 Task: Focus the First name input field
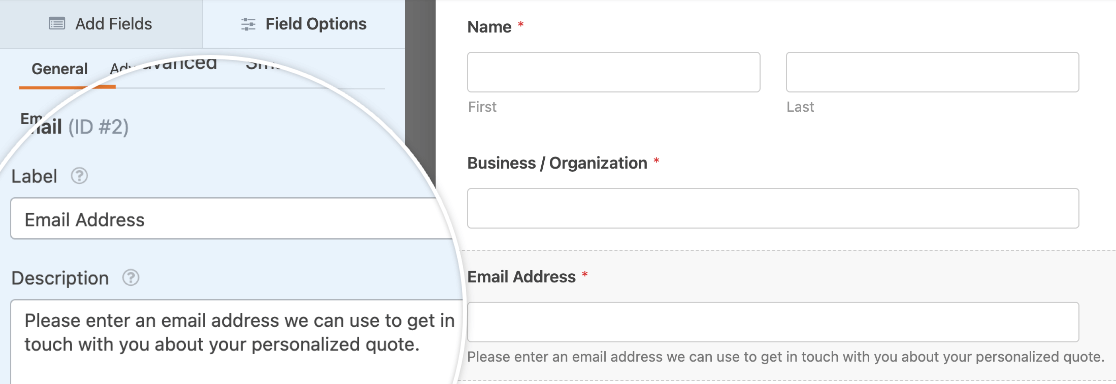point(614,72)
